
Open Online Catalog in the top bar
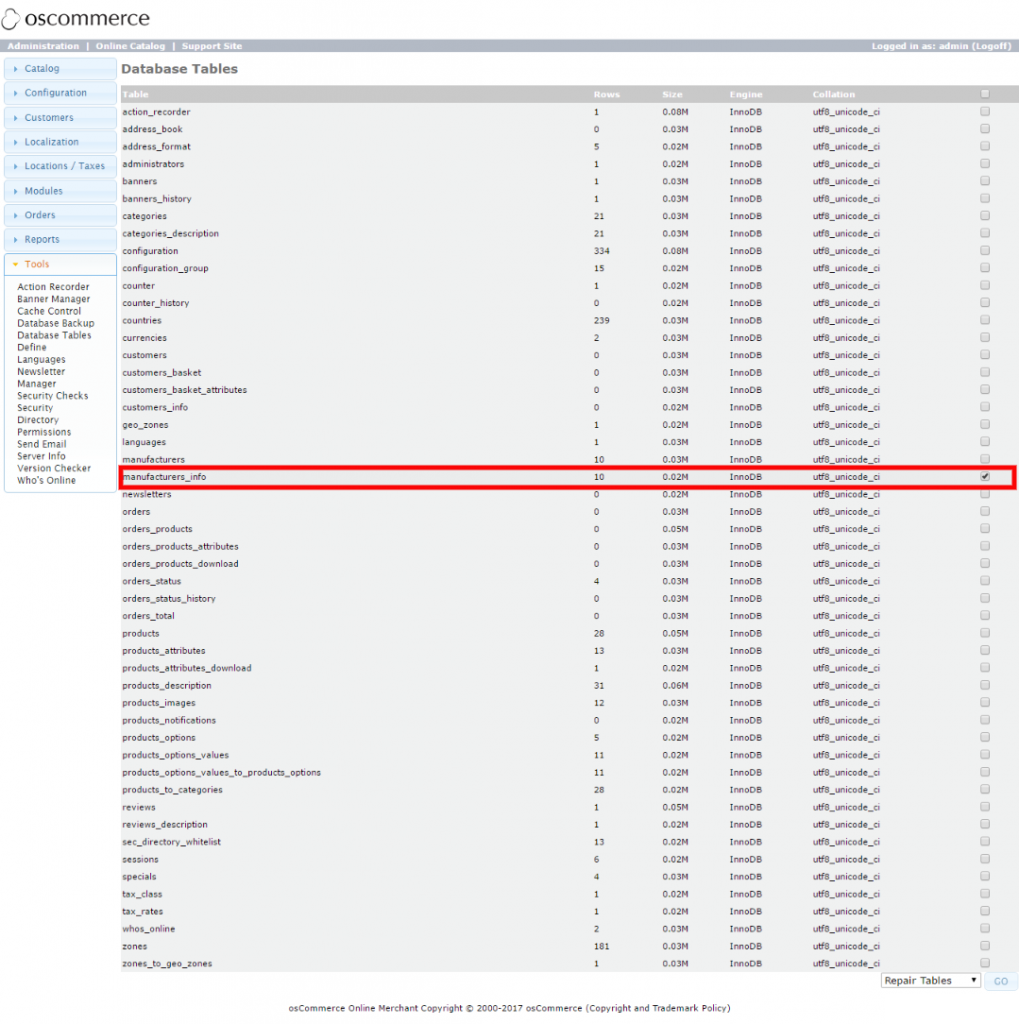[x=131, y=46]
